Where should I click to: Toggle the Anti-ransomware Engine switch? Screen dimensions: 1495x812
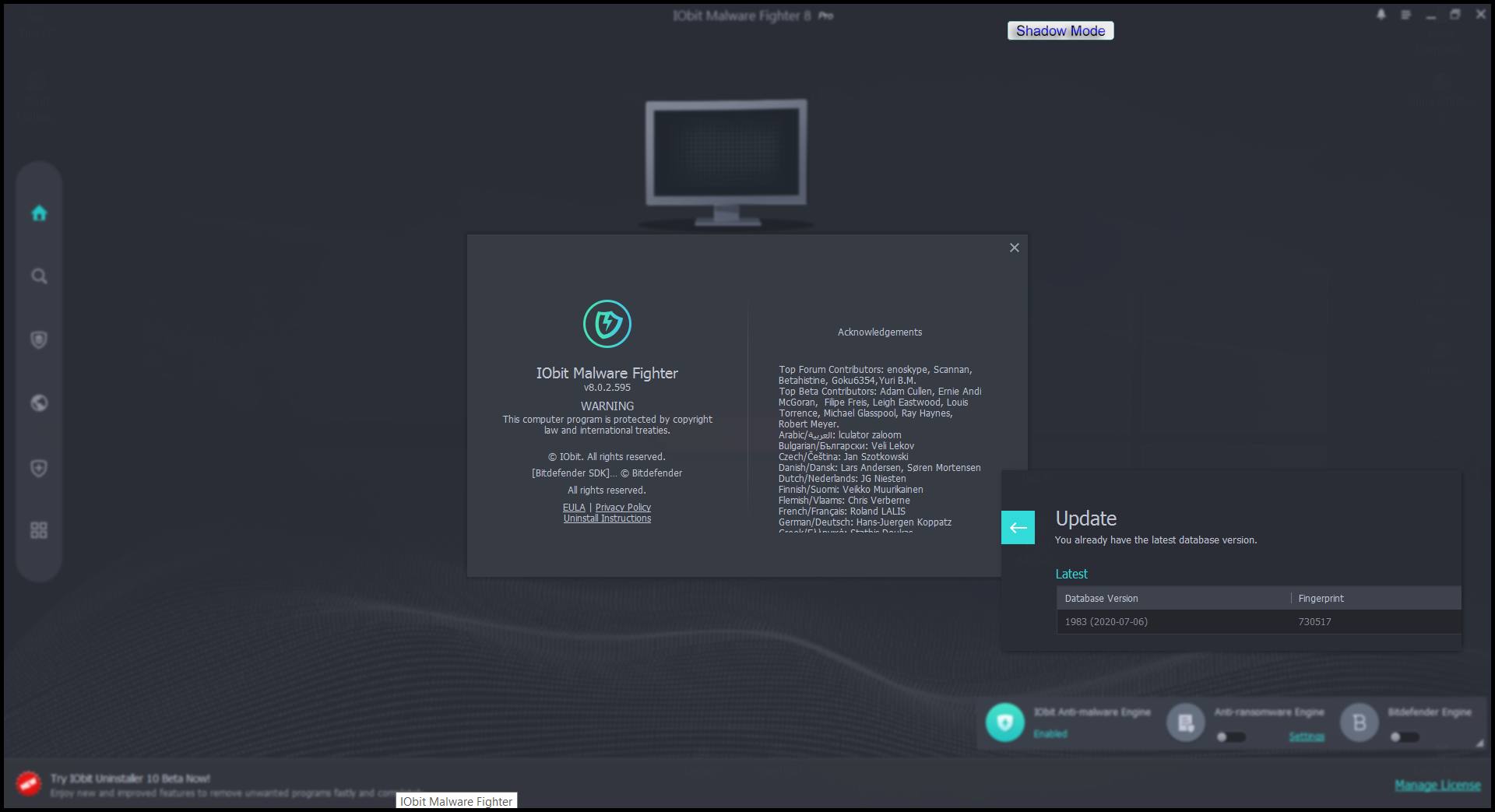click(x=1231, y=736)
